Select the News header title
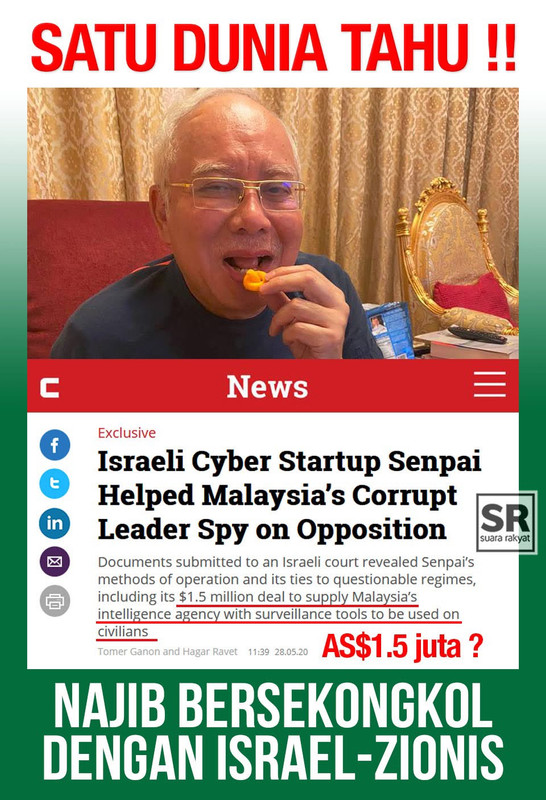Viewport: 546px width, 800px height. 267,386
